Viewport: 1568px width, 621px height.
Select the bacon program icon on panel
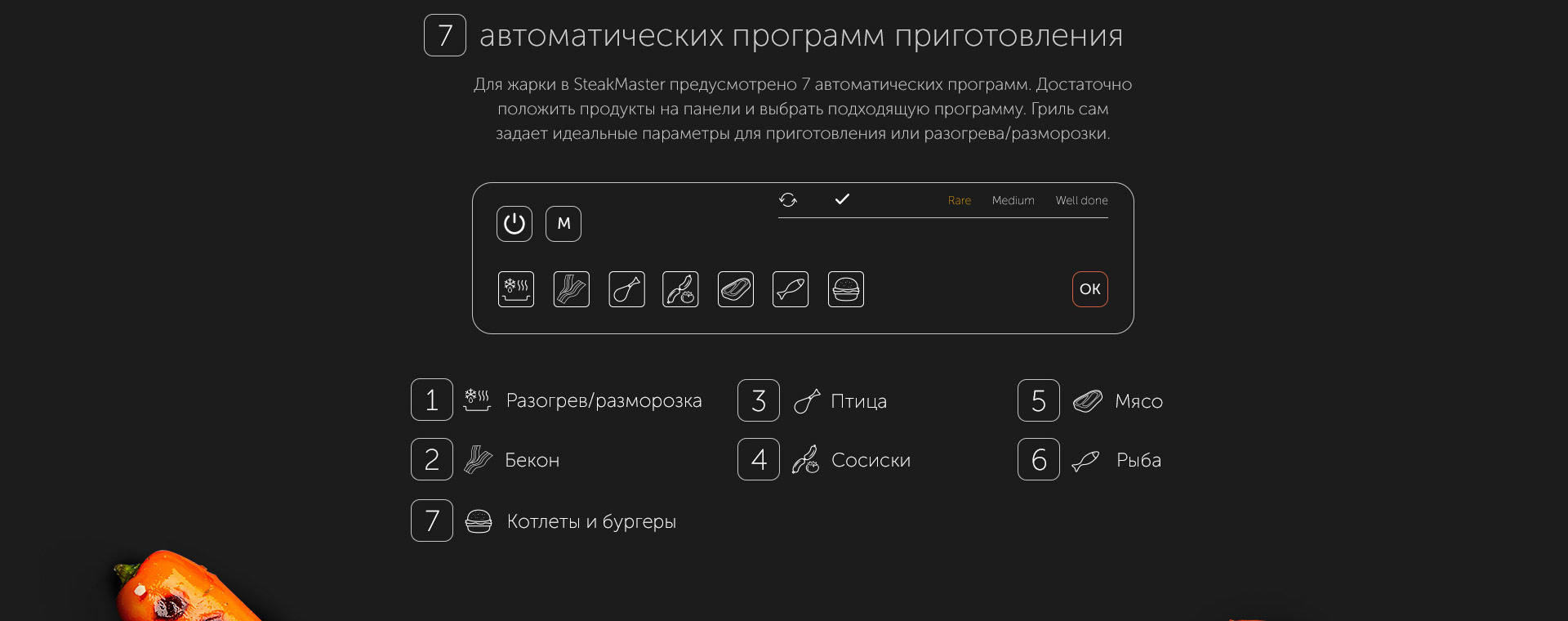coord(571,289)
